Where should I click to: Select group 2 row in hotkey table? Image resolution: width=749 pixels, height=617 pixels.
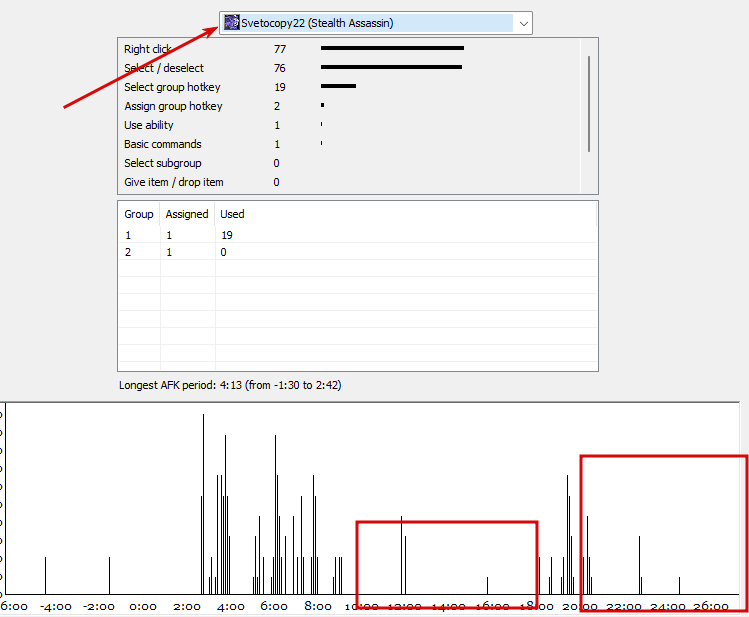(x=358, y=252)
